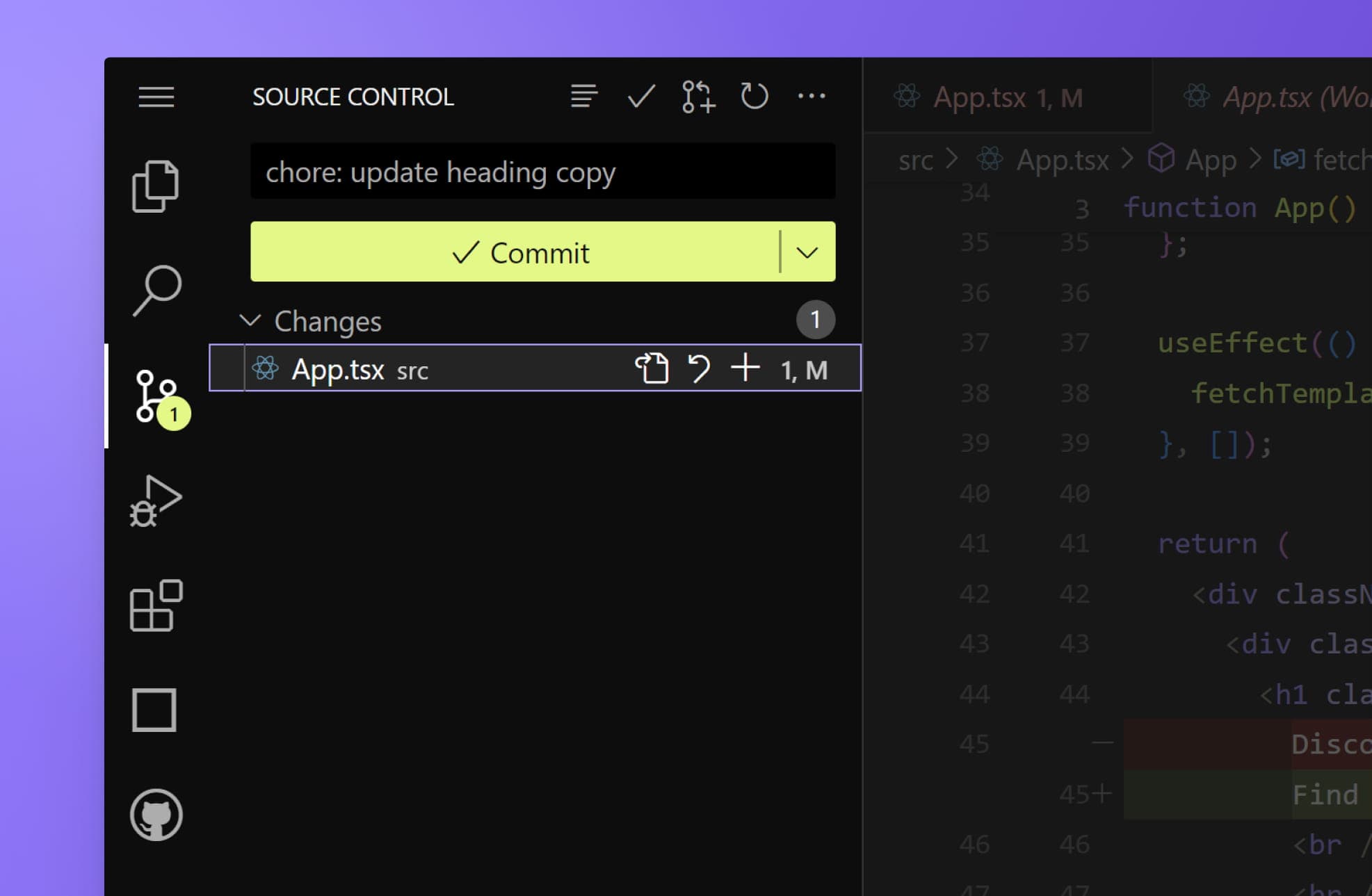This screenshot has height=896, width=1372.
Task: Click the discard changes revert icon on App.tsx
Action: (700, 369)
